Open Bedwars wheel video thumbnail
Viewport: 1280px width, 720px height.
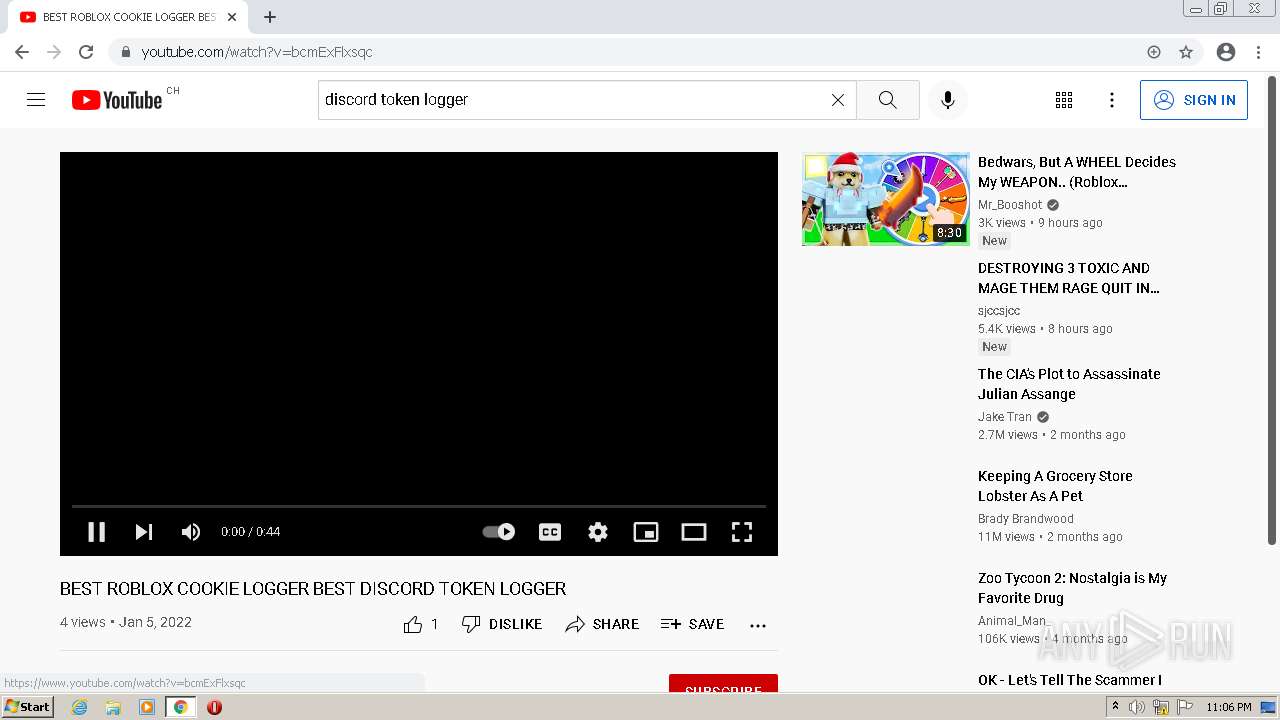[x=886, y=199]
